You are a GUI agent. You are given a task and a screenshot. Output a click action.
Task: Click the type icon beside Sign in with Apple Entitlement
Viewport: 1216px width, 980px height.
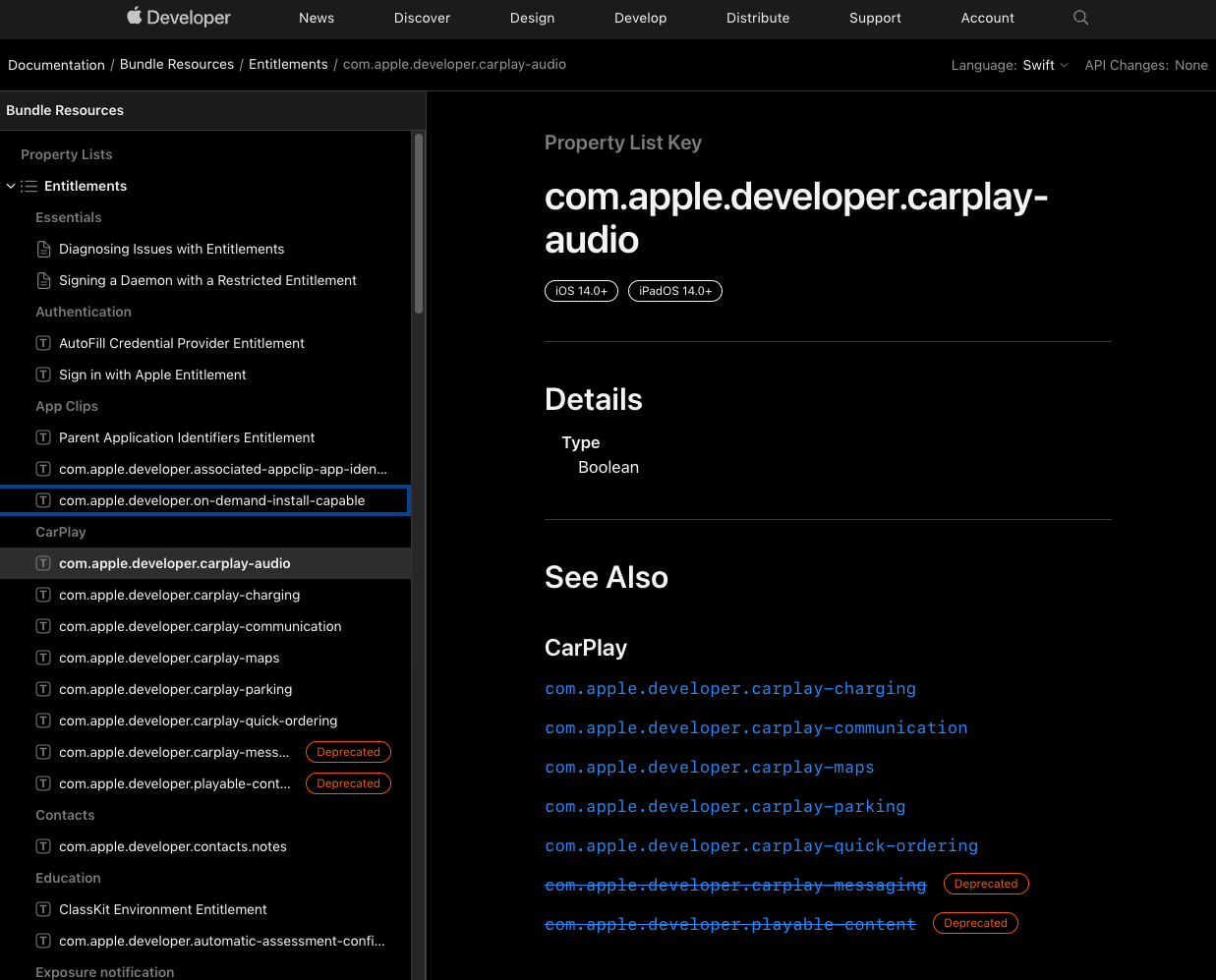(43, 375)
